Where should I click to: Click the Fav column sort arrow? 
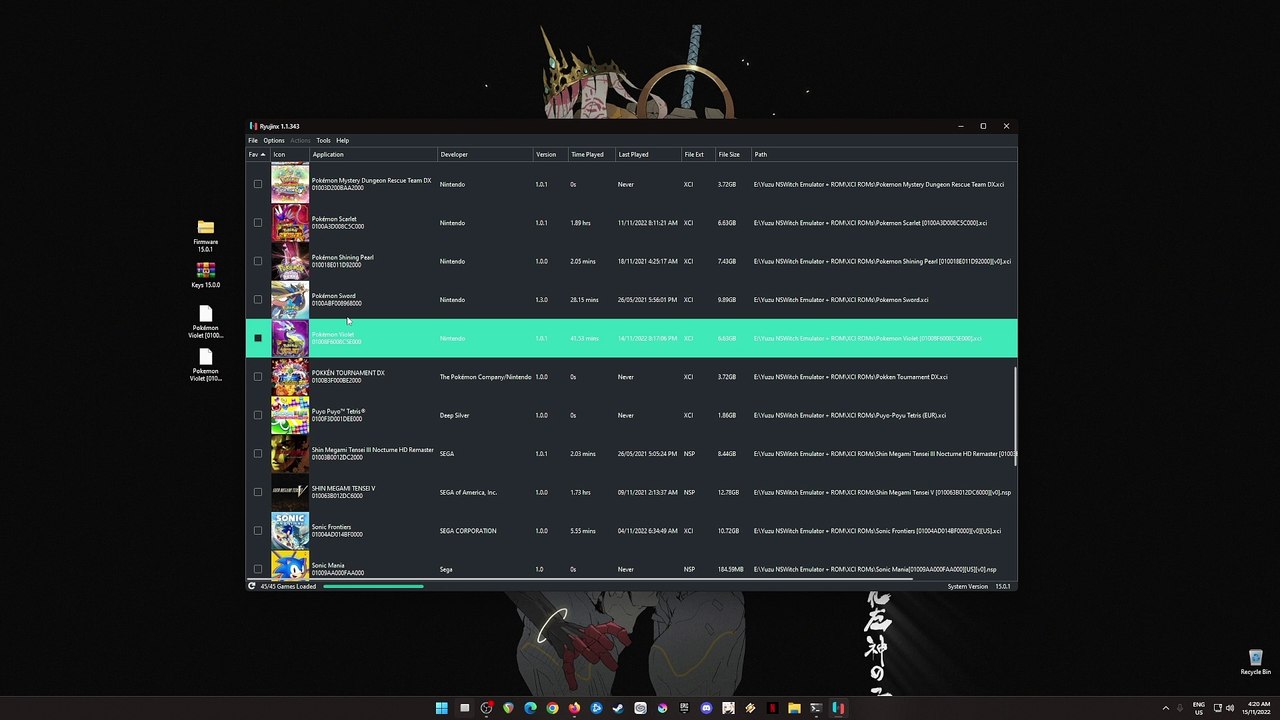263,154
